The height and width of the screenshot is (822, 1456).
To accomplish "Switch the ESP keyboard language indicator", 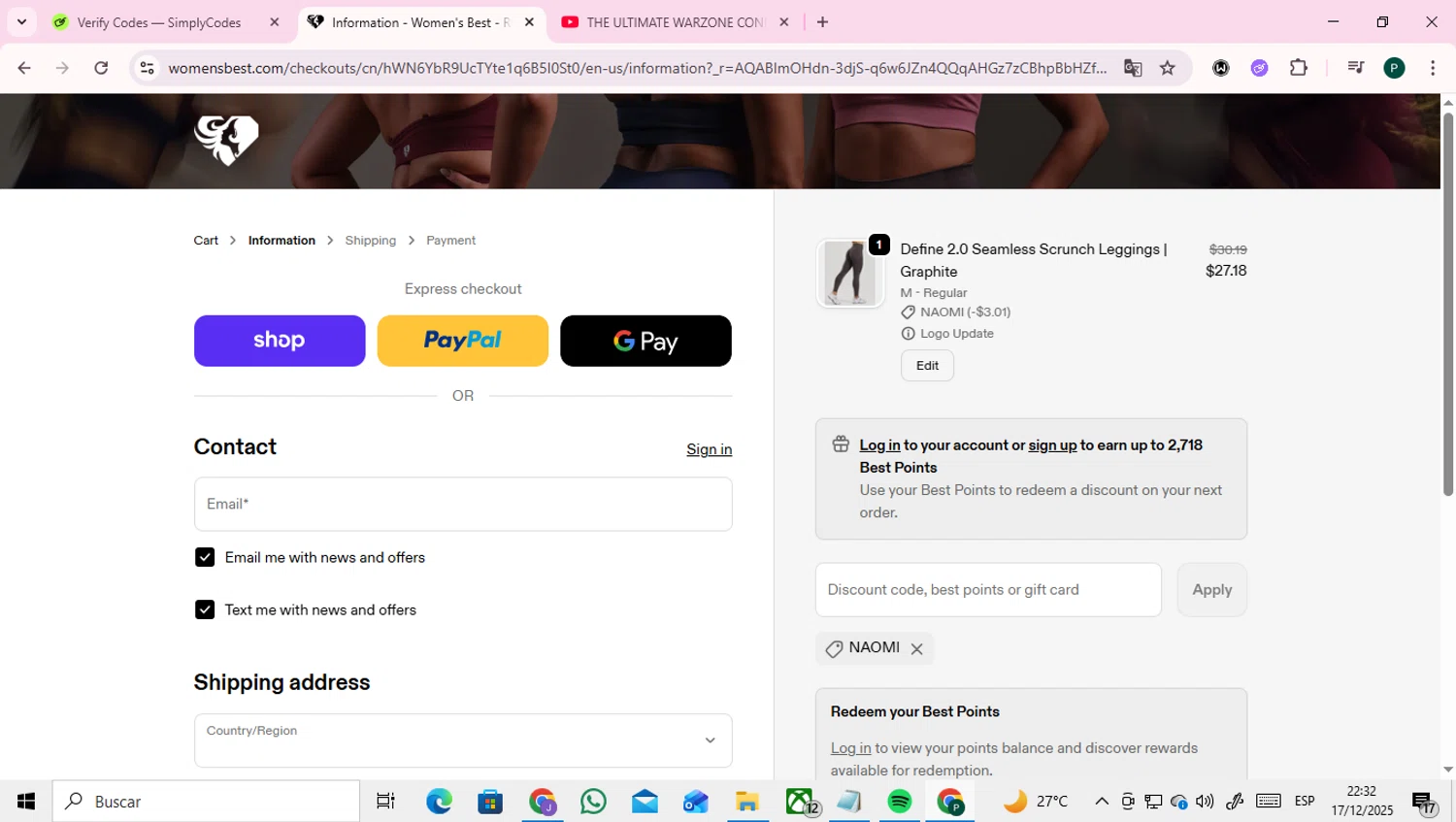I will 1305,802.
